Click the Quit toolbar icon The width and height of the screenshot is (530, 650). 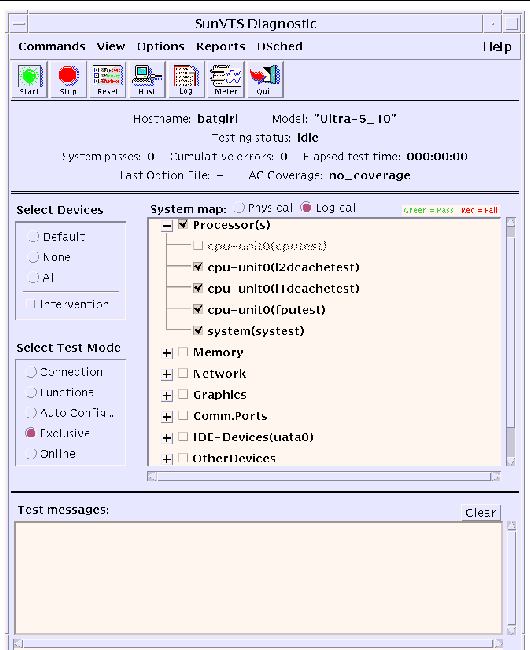point(265,79)
